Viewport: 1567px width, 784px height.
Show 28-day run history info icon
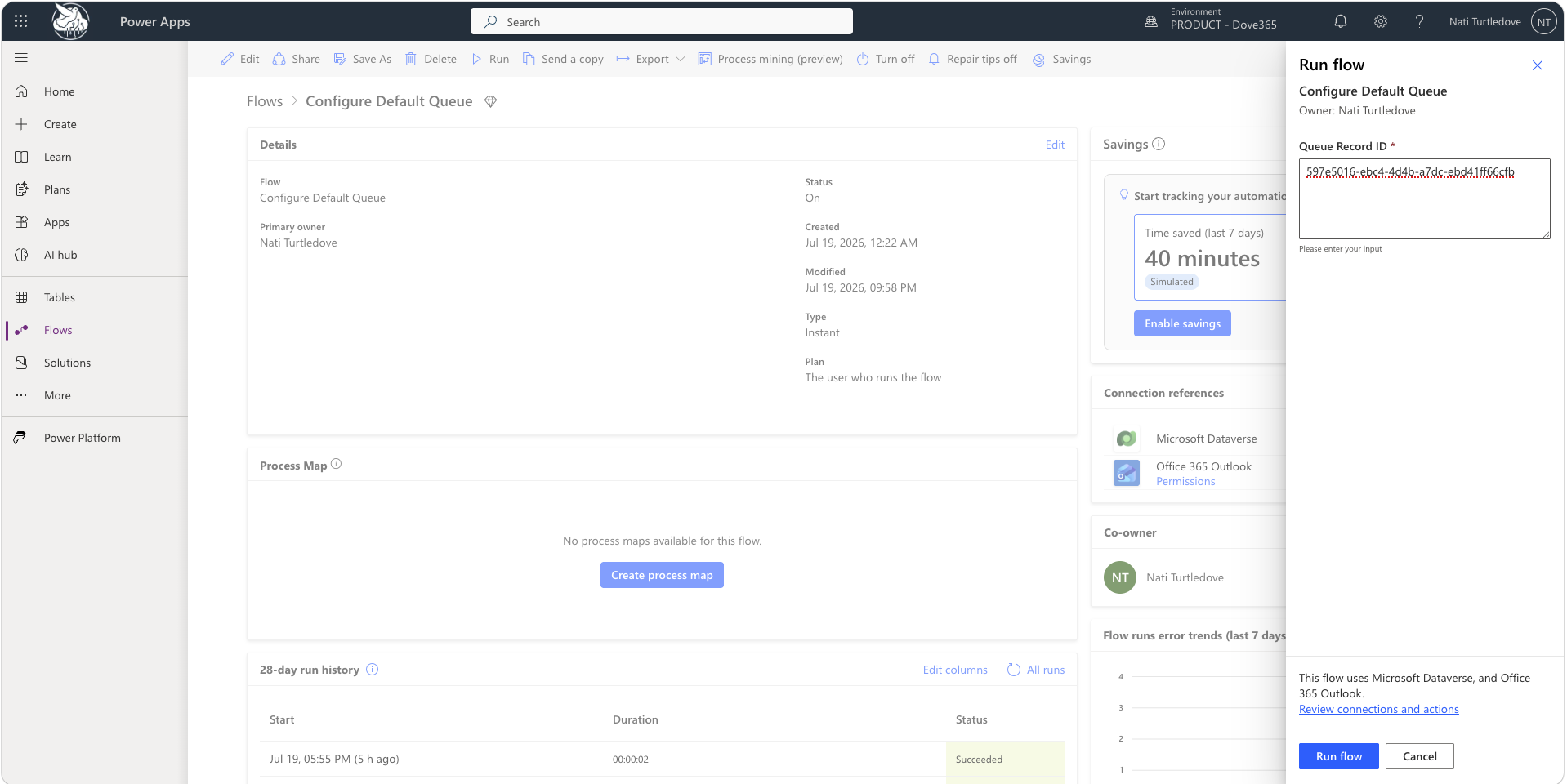coord(373,670)
